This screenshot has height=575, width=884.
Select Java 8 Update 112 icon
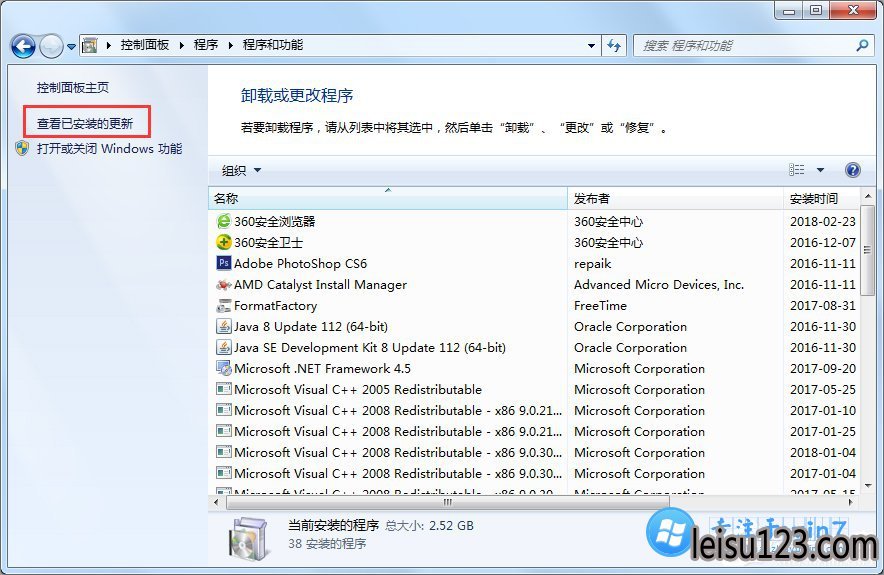pyautogui.click(x=224, y=326)
